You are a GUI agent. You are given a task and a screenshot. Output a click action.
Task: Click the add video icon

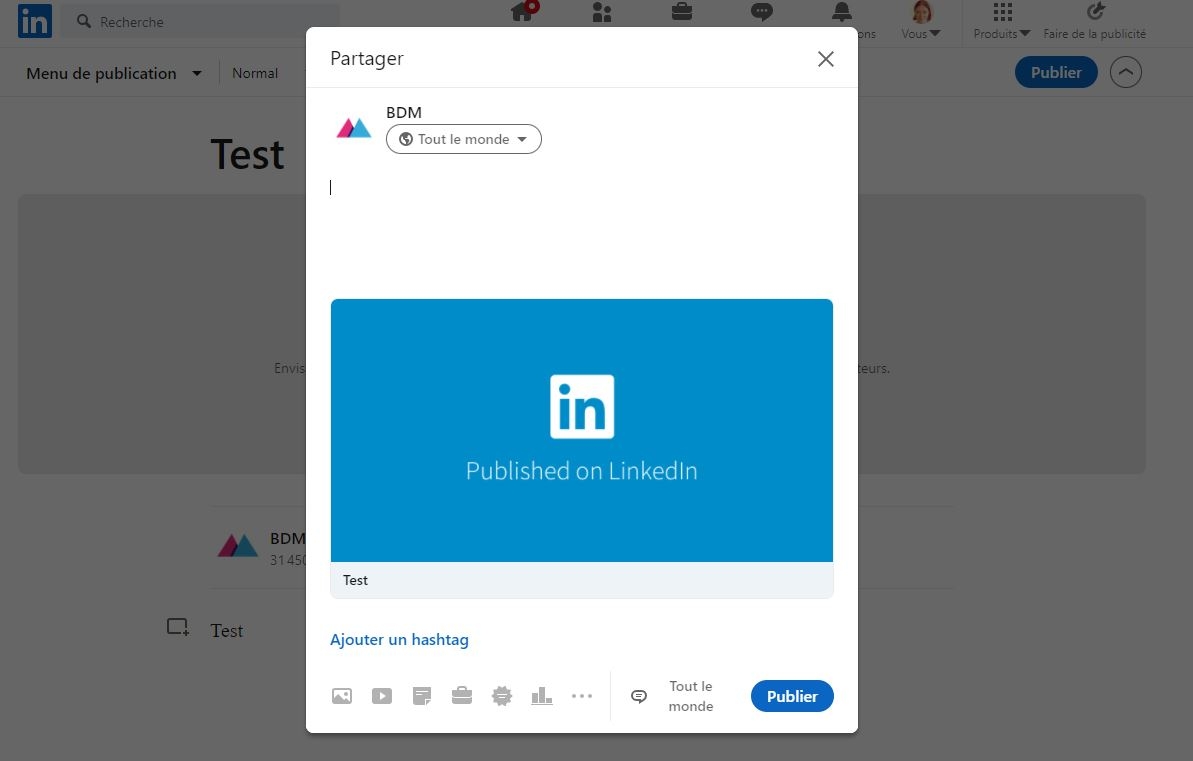tap(382, 696)
